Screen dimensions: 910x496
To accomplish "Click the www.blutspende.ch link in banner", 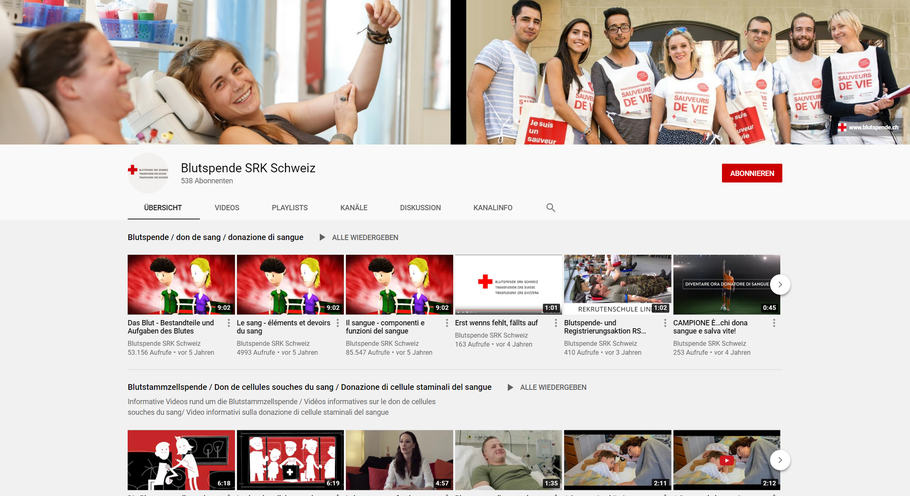I will [868, 127].
